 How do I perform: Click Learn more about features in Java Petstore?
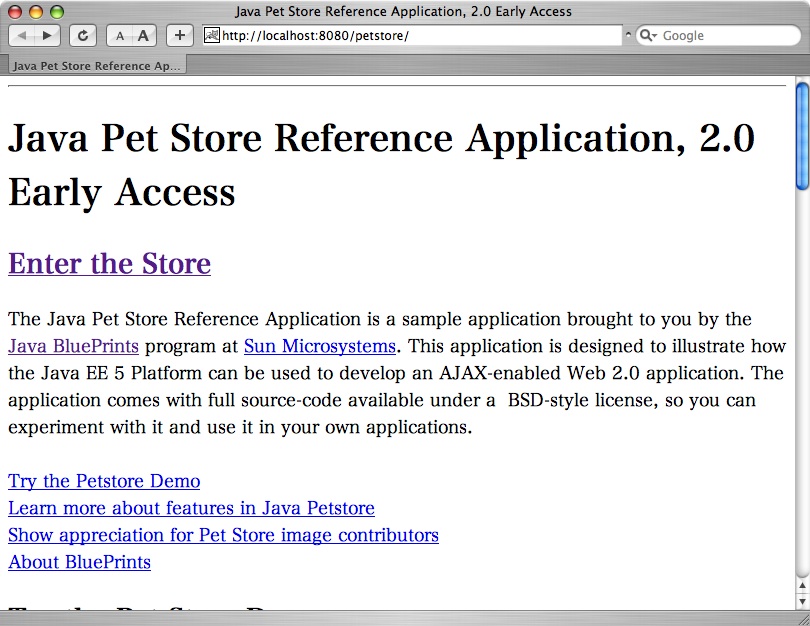pos(190,508)
